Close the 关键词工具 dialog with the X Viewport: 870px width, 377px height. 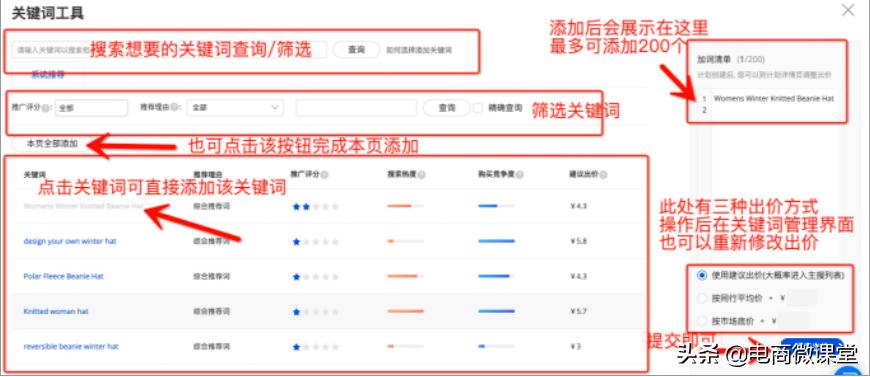click(848, 10)
